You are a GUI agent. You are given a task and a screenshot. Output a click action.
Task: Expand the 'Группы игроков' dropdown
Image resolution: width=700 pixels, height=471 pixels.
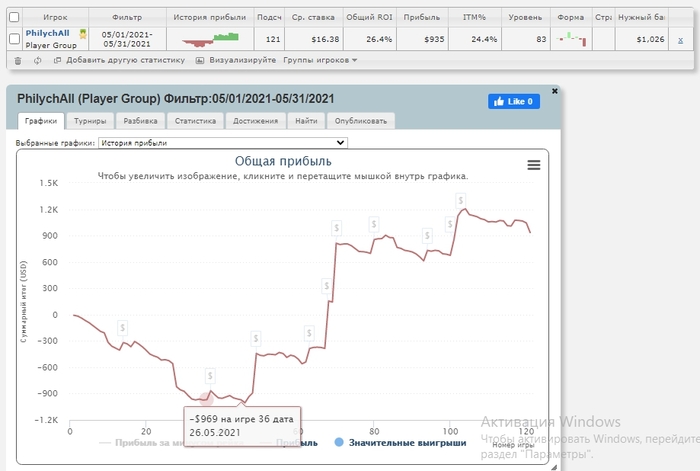[320, 60]
